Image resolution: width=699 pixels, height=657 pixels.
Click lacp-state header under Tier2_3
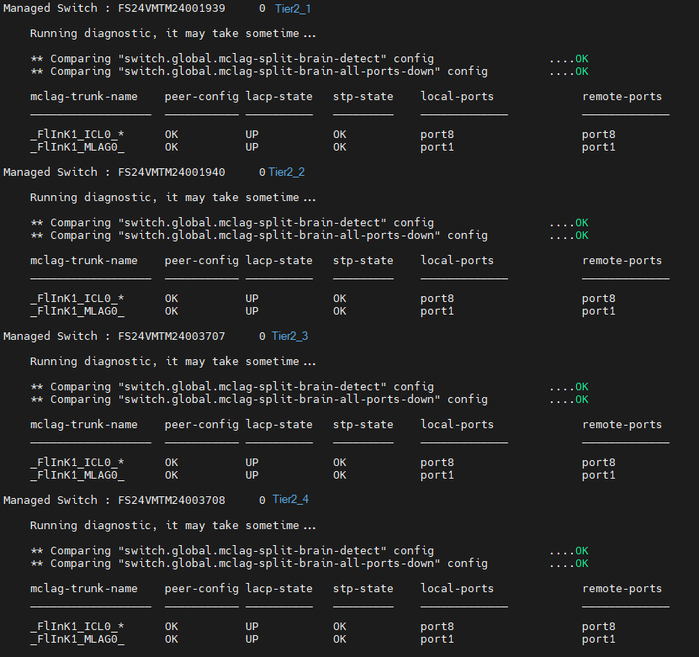coord(279,425)
